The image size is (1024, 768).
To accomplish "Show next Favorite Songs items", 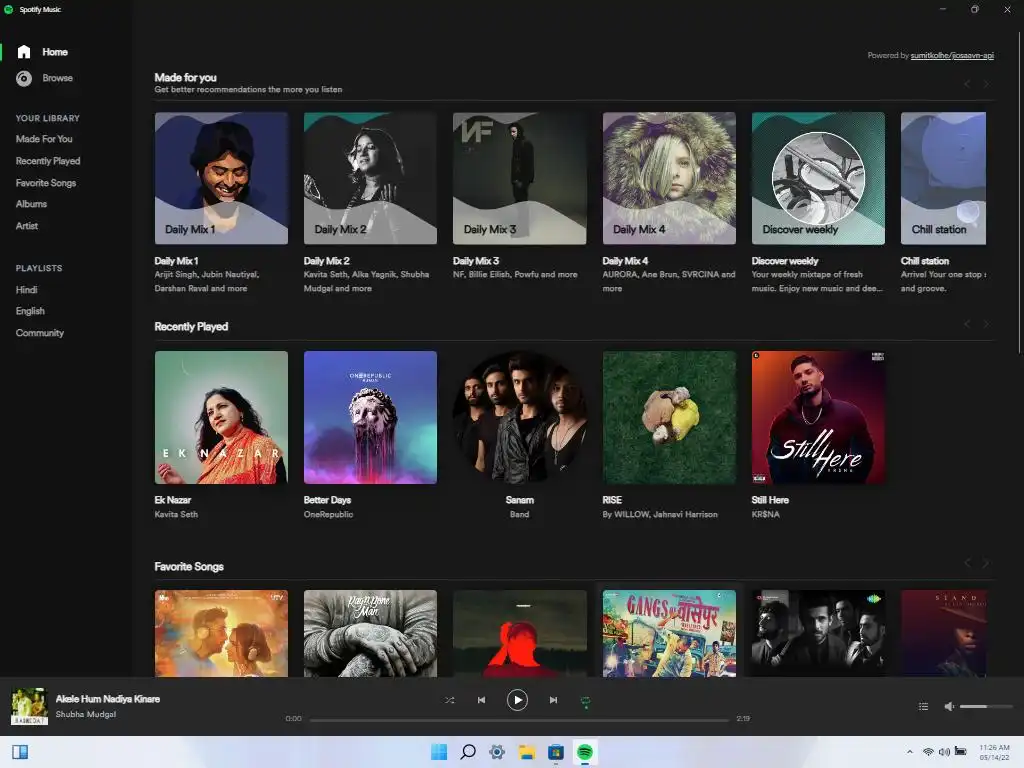I will pyautogui.click(x=986, y=563).
